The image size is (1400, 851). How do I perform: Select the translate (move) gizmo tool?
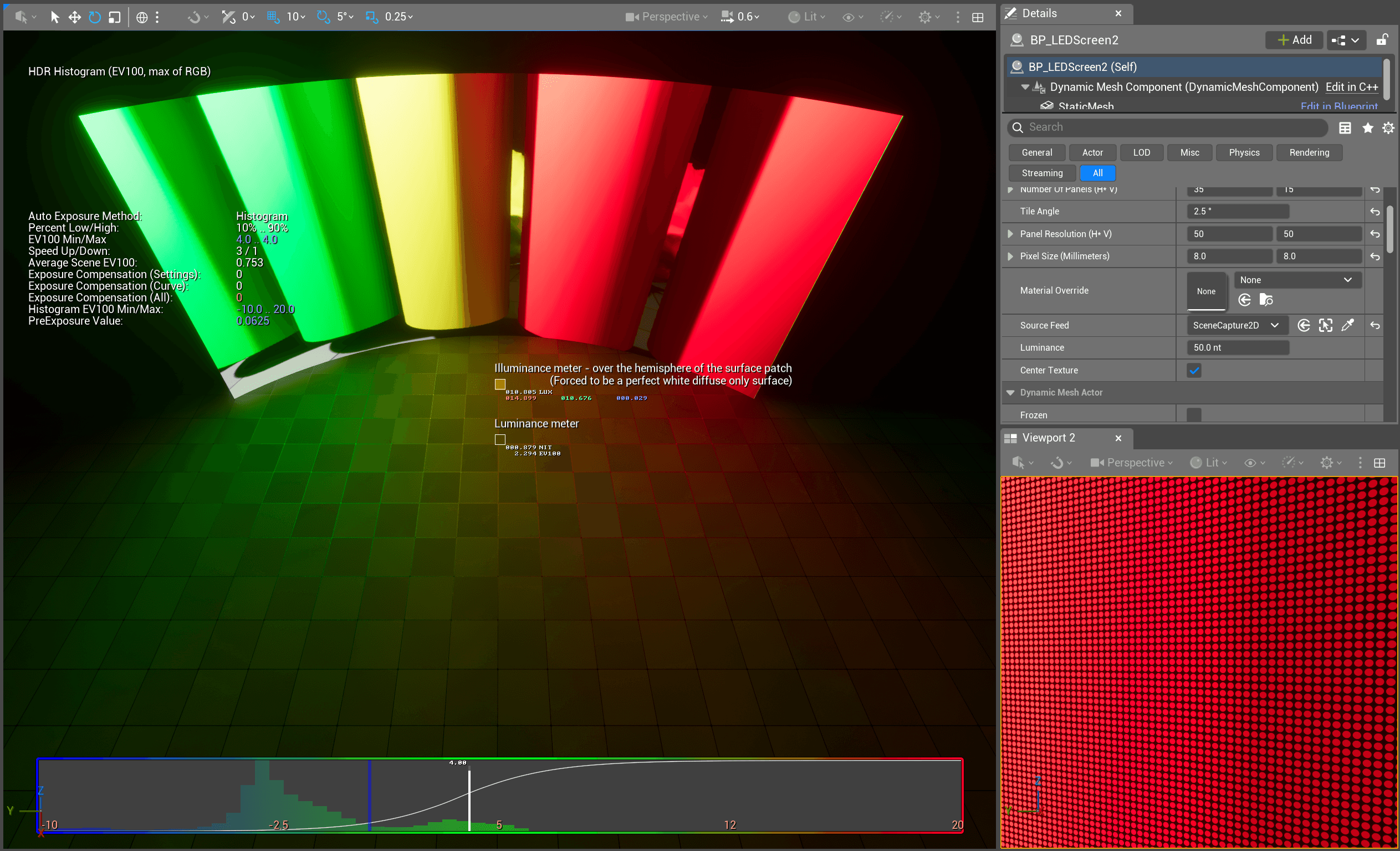74,17
